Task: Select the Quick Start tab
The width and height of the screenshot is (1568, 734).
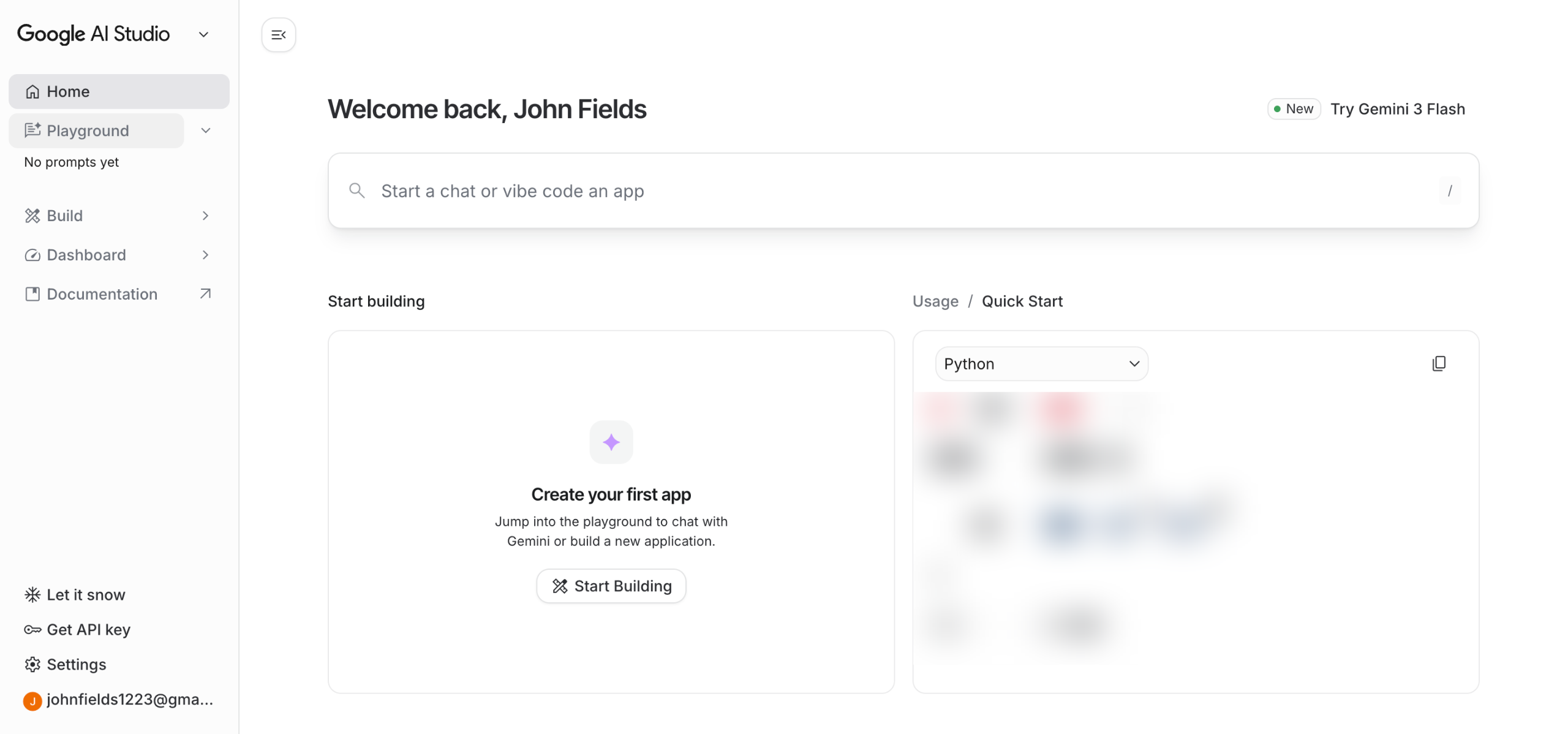Action: point(1022,301)
